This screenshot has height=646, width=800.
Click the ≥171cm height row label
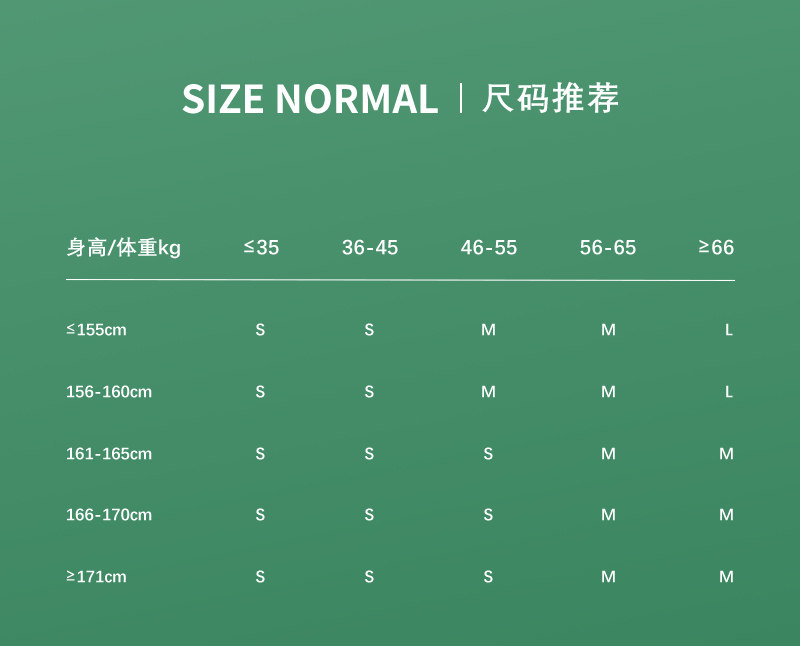96,577
